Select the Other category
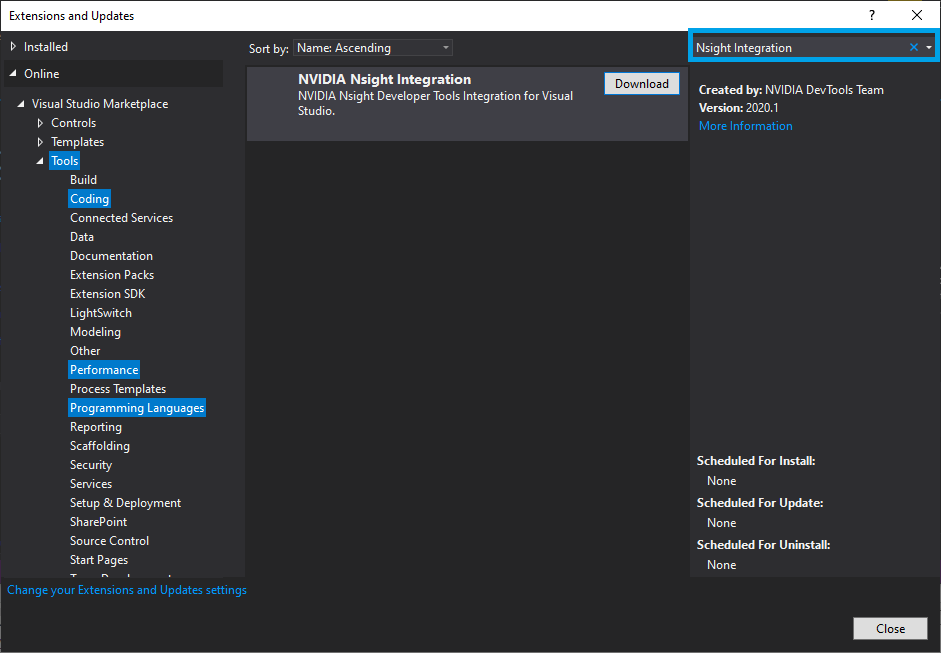Viewport: 941px width, 653px height. coord(85,351)
